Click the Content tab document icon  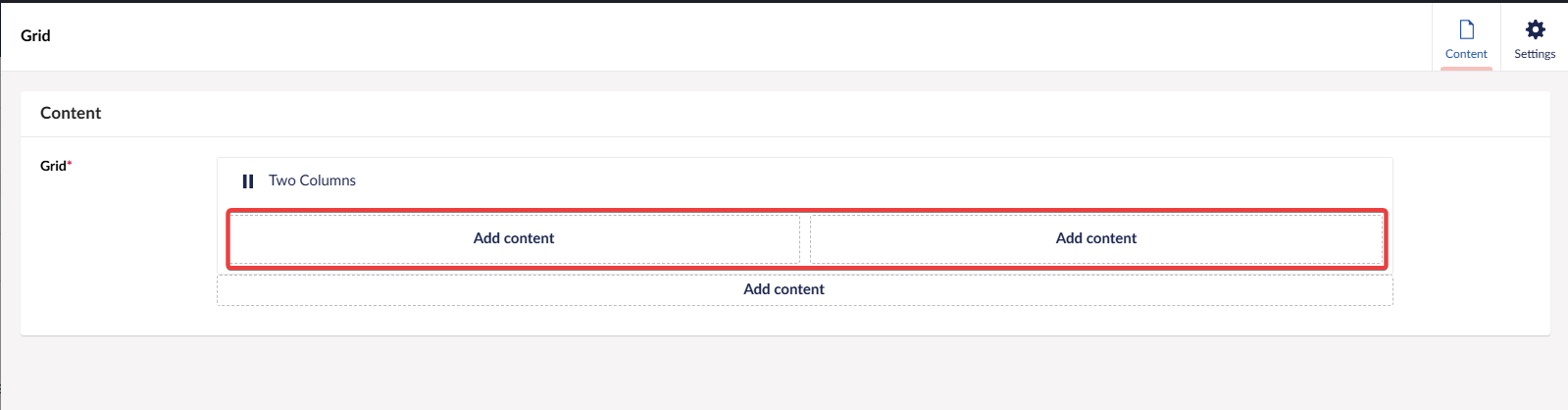1466,29
